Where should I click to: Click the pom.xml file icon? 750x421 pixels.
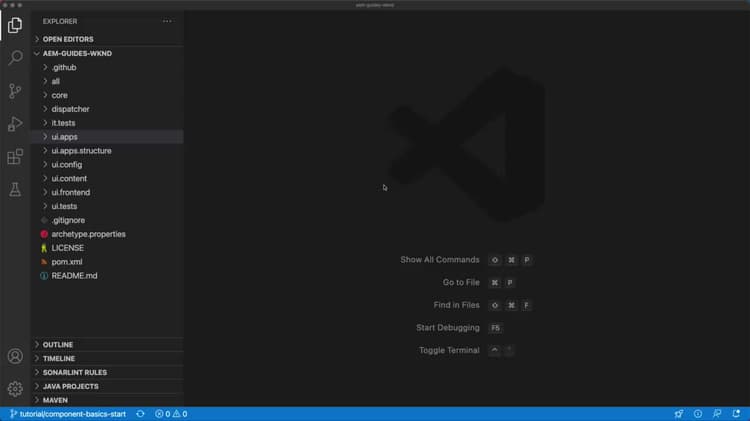44,262
